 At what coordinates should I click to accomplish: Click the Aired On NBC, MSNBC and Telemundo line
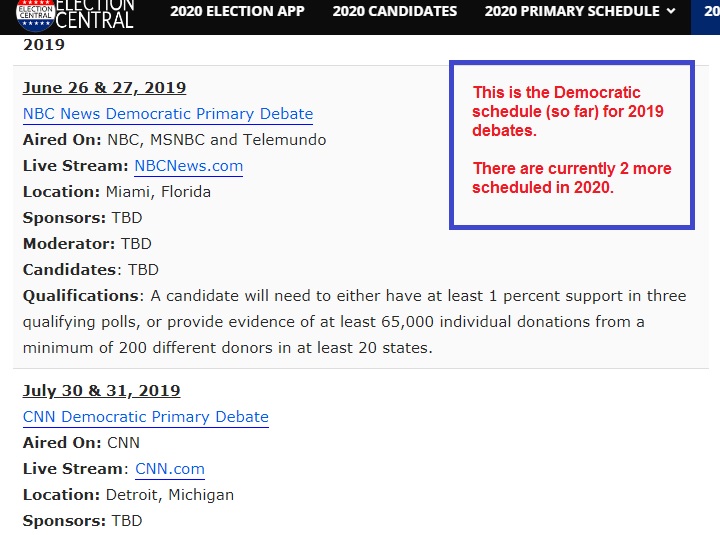[x=174, y=140]
